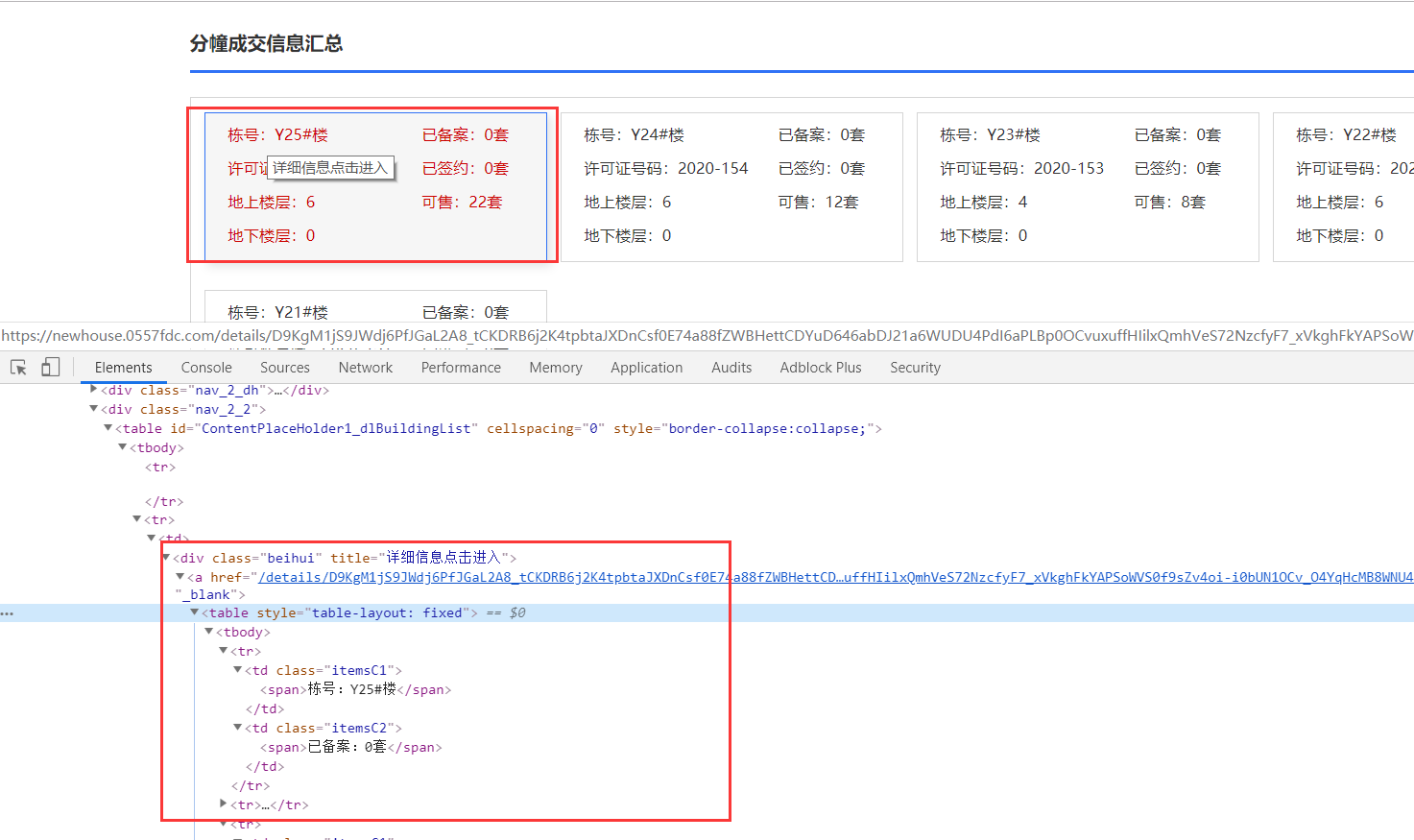Collapse the anchor href node
The height and width of the screenshot is (840, 1414).
tap(180, 577)
